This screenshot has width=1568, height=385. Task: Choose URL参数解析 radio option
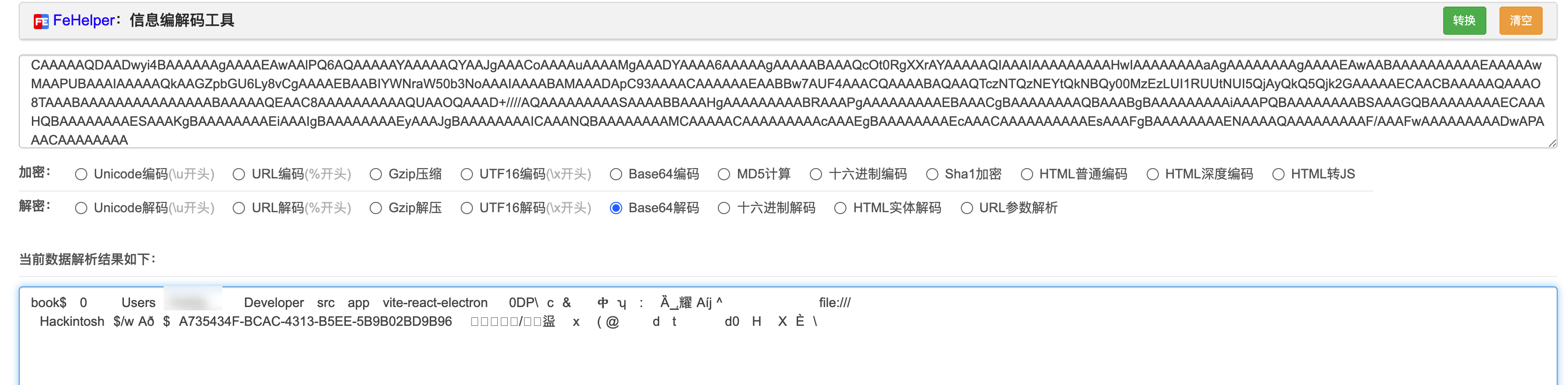point(966,208)
